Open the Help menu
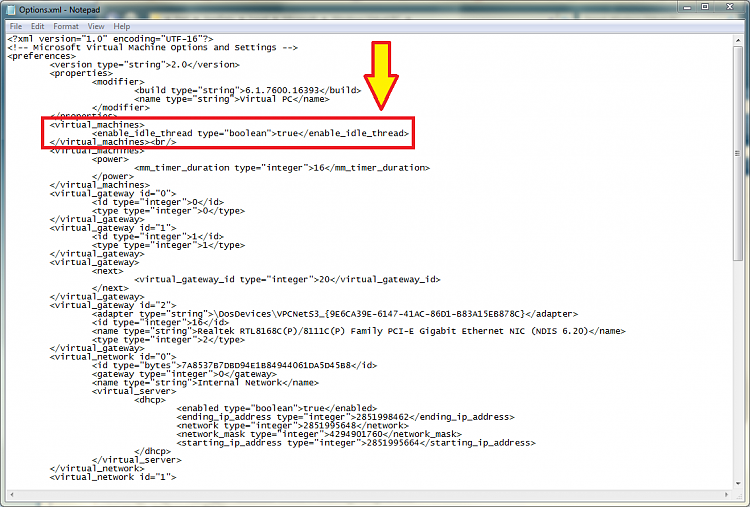The width and height of the screenshot is (750, 507). click(121, 26)
